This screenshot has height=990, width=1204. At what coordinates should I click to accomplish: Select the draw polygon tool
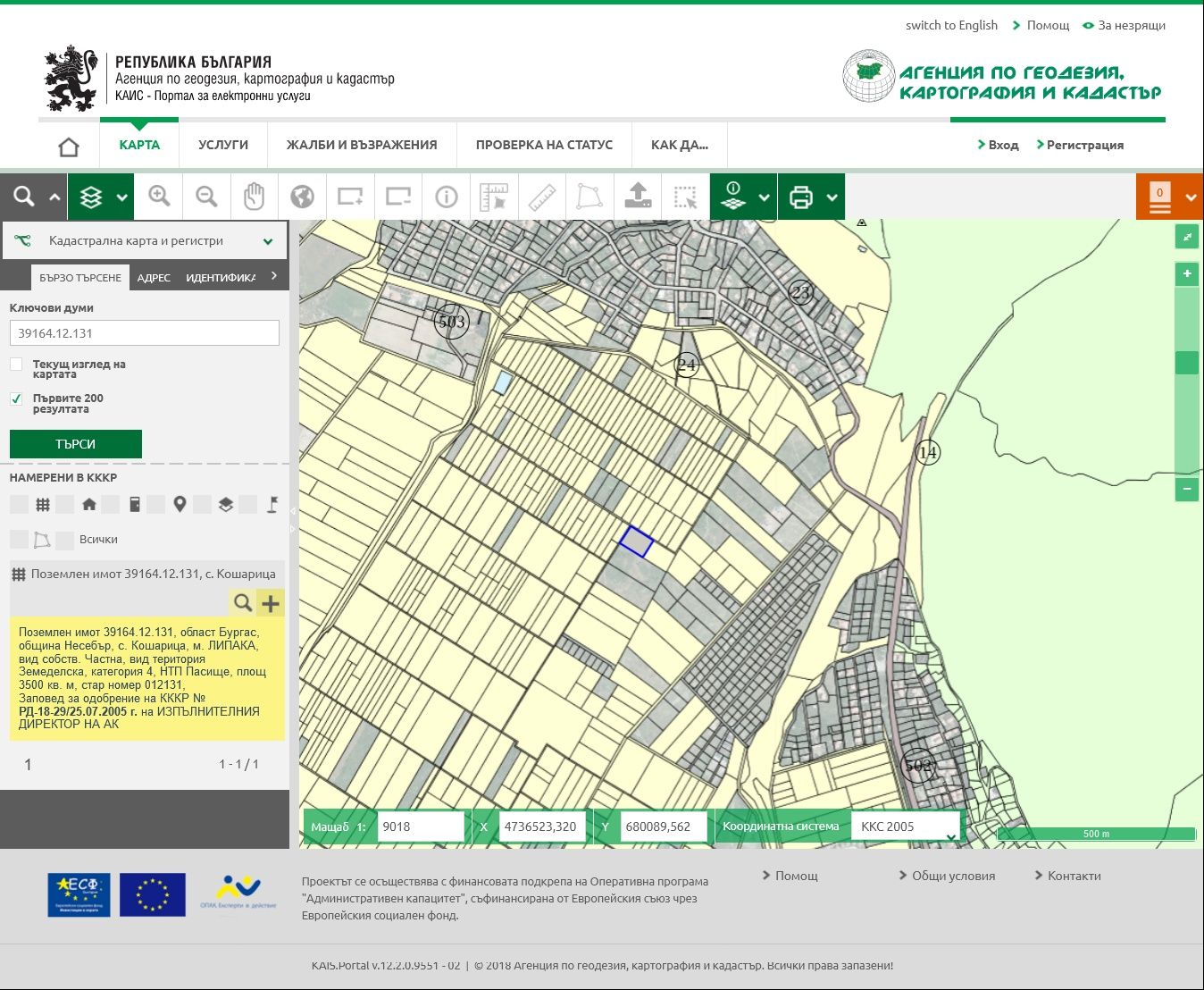[589, 197]
